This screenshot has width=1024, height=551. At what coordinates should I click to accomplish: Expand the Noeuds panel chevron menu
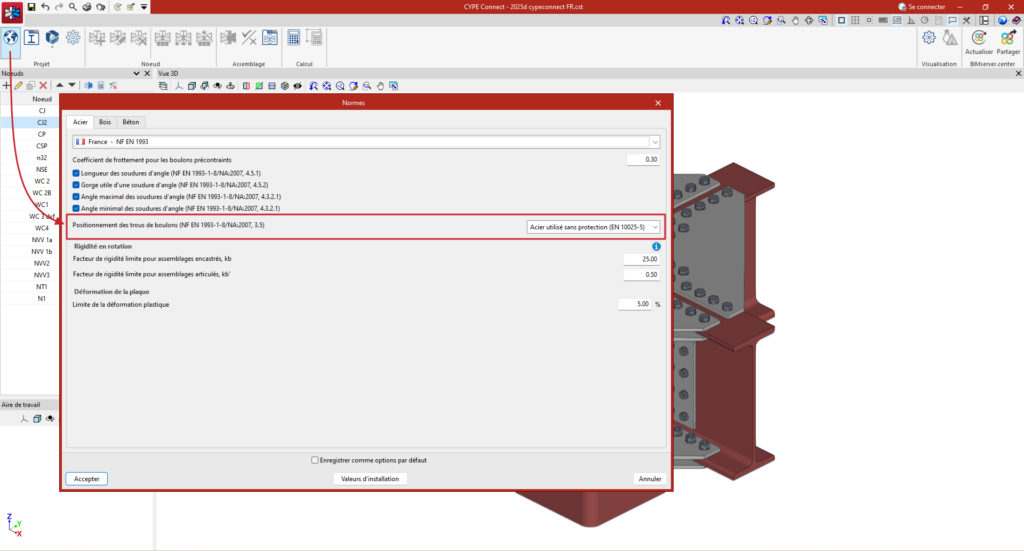[x=136, y=74]
